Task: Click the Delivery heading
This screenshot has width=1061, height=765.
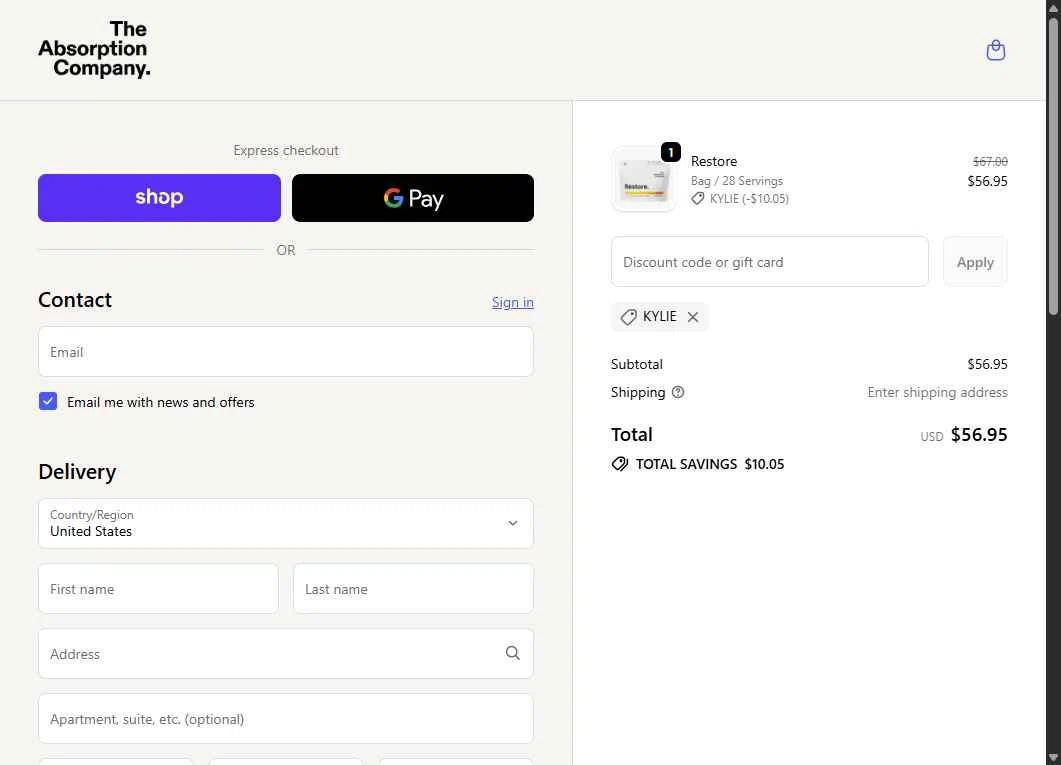Action: pyautogui.click(x=77, y=471)
